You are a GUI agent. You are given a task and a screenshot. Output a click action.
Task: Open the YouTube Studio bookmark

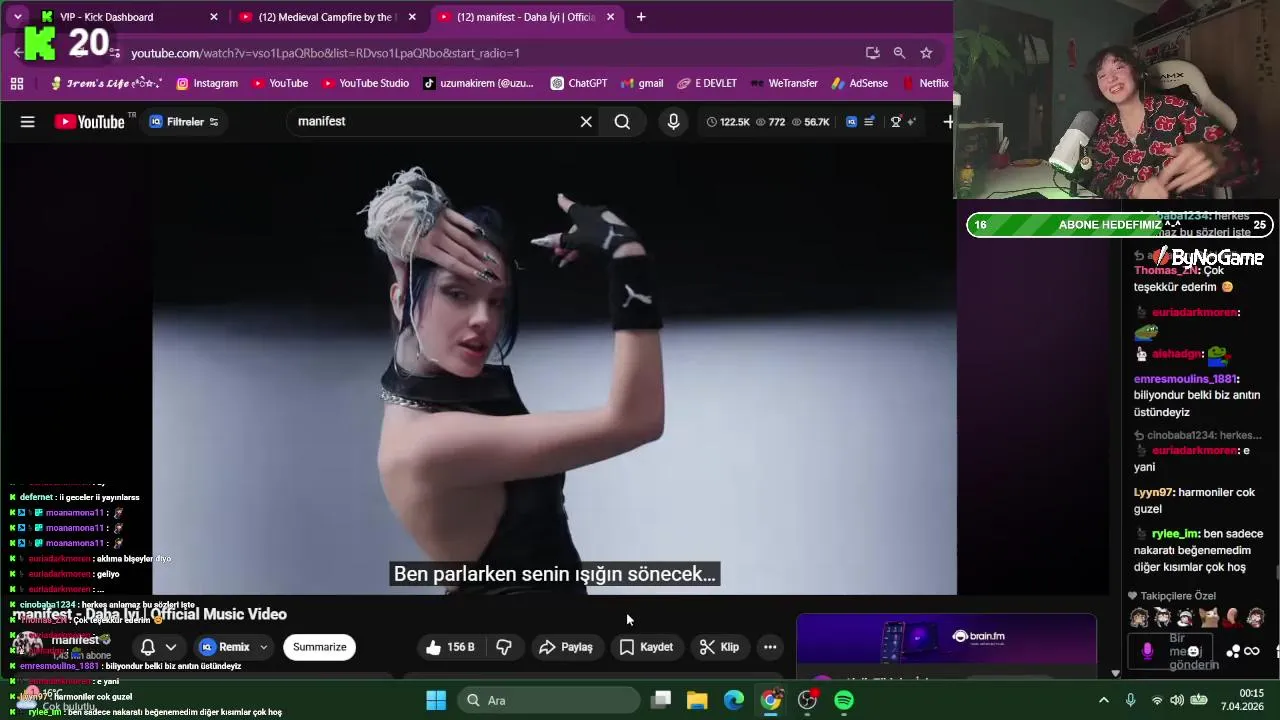click(x=364, y=83)
